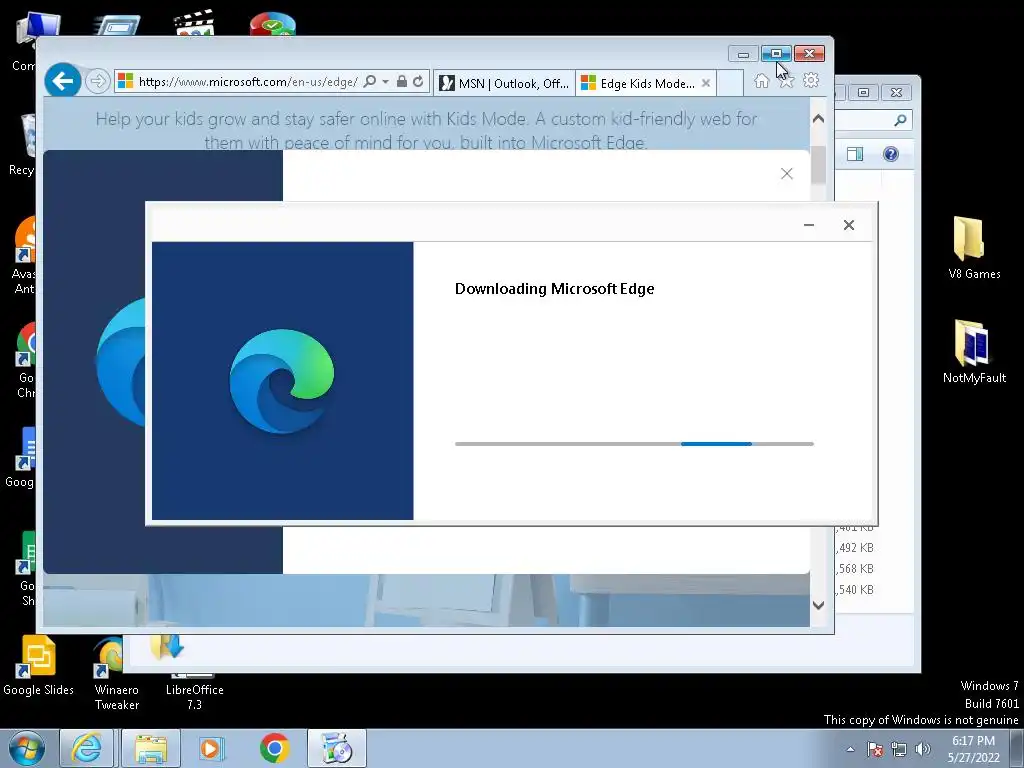Click the installer disc icon in taskbar
Viewport: 1024px width, 768px height.
click(337, 748)
